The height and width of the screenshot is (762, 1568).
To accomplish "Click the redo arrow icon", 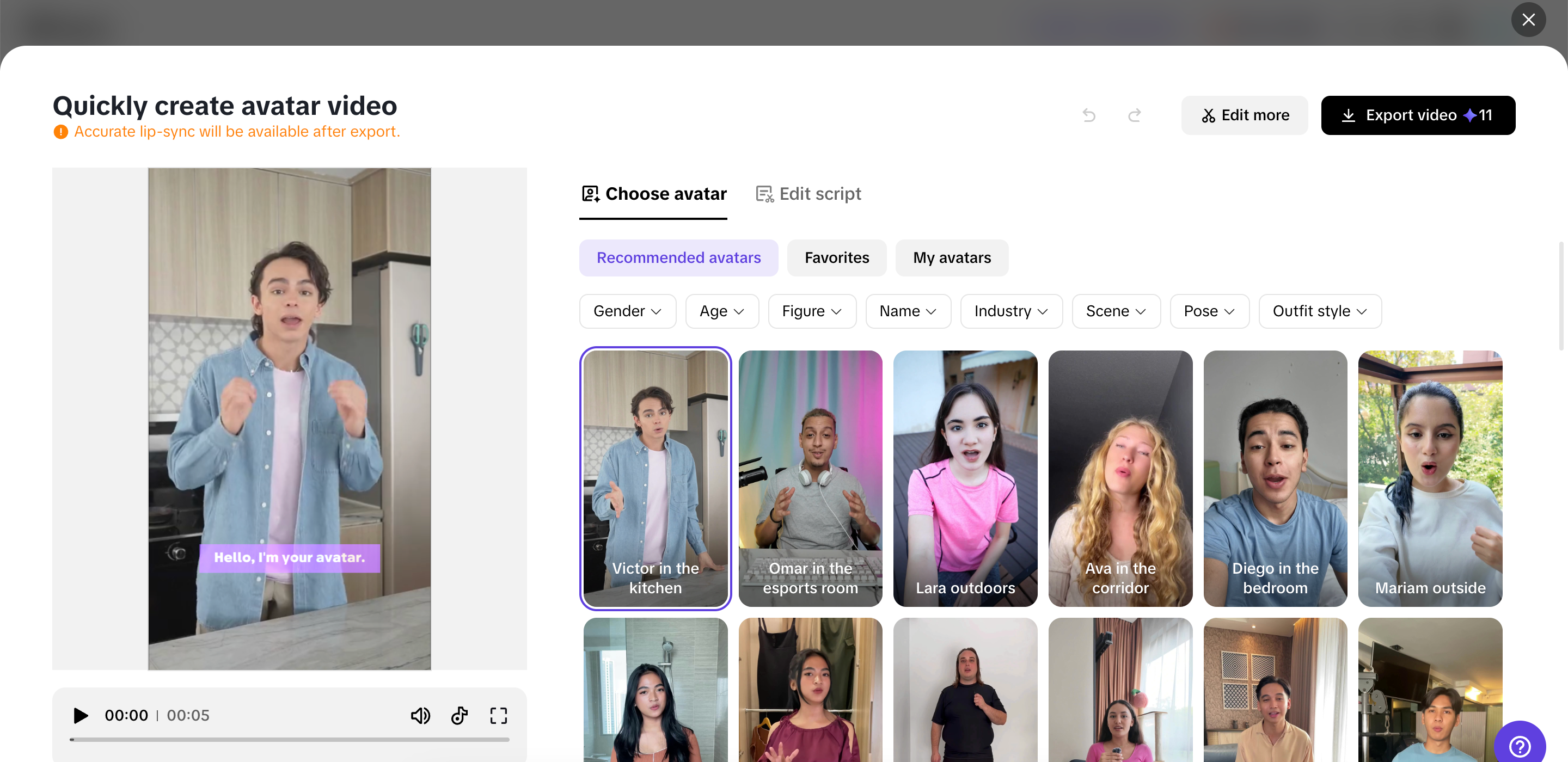I will tap(1134, 115).
